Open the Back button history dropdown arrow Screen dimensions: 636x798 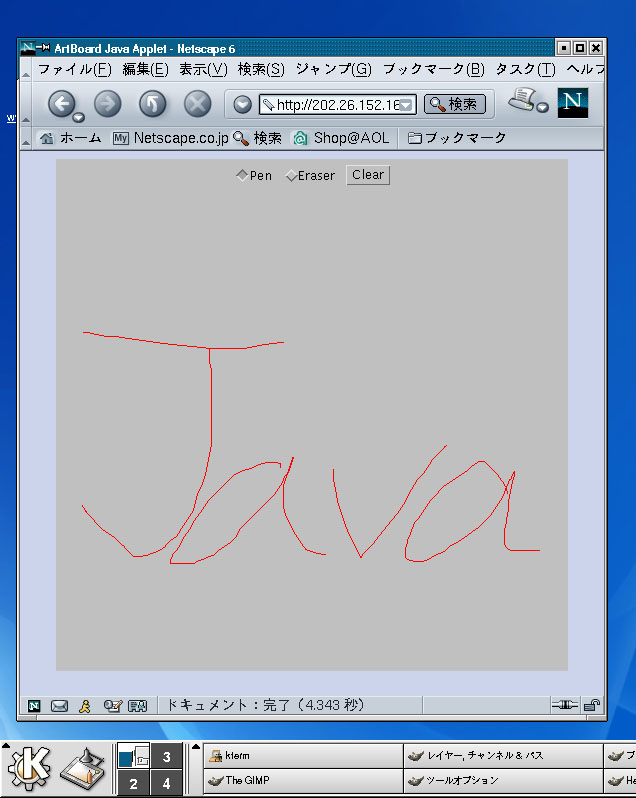point(78,118)
